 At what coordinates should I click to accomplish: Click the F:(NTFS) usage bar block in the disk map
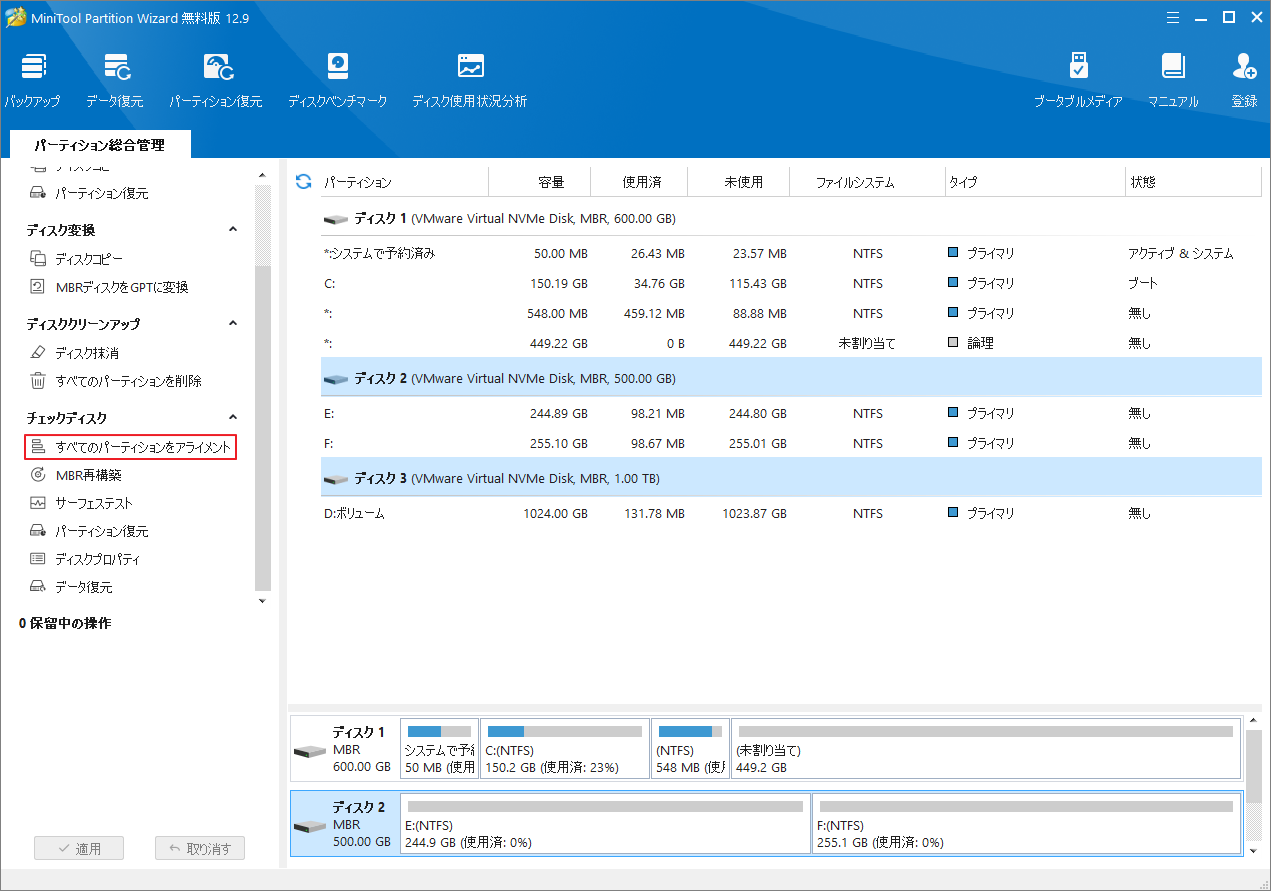tap(1026, 824)
